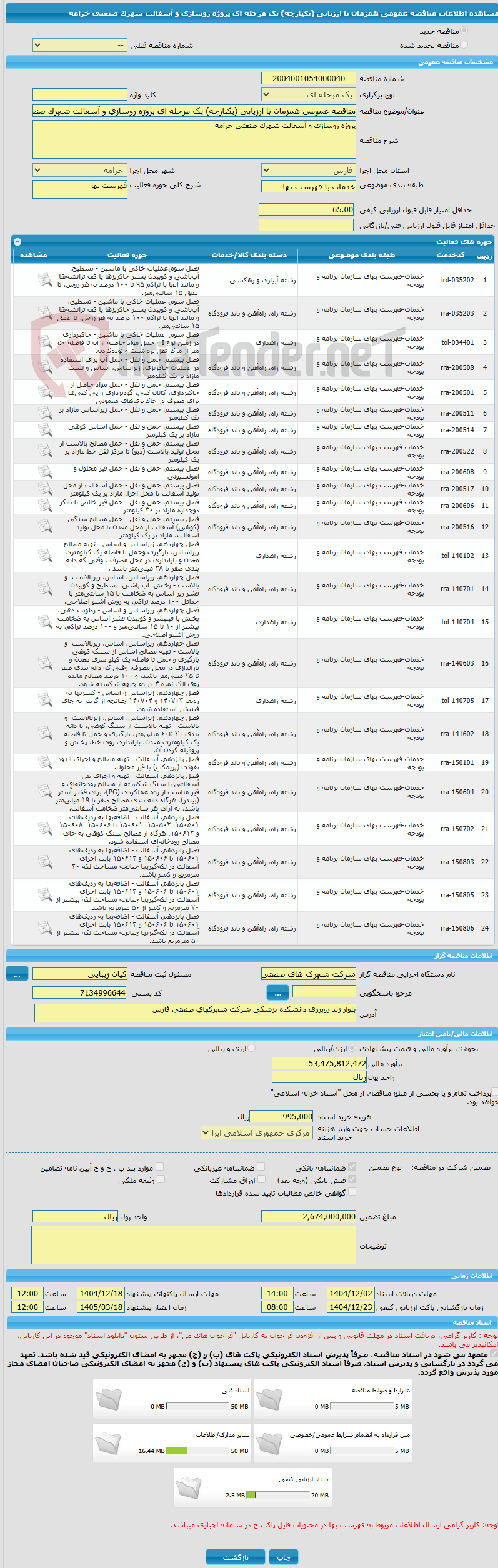Sort by حوزه فعالیت column header
Image resolution: width=498 pixels, height=1568 pixels.
pyautogui.click(x=127, y=254)
